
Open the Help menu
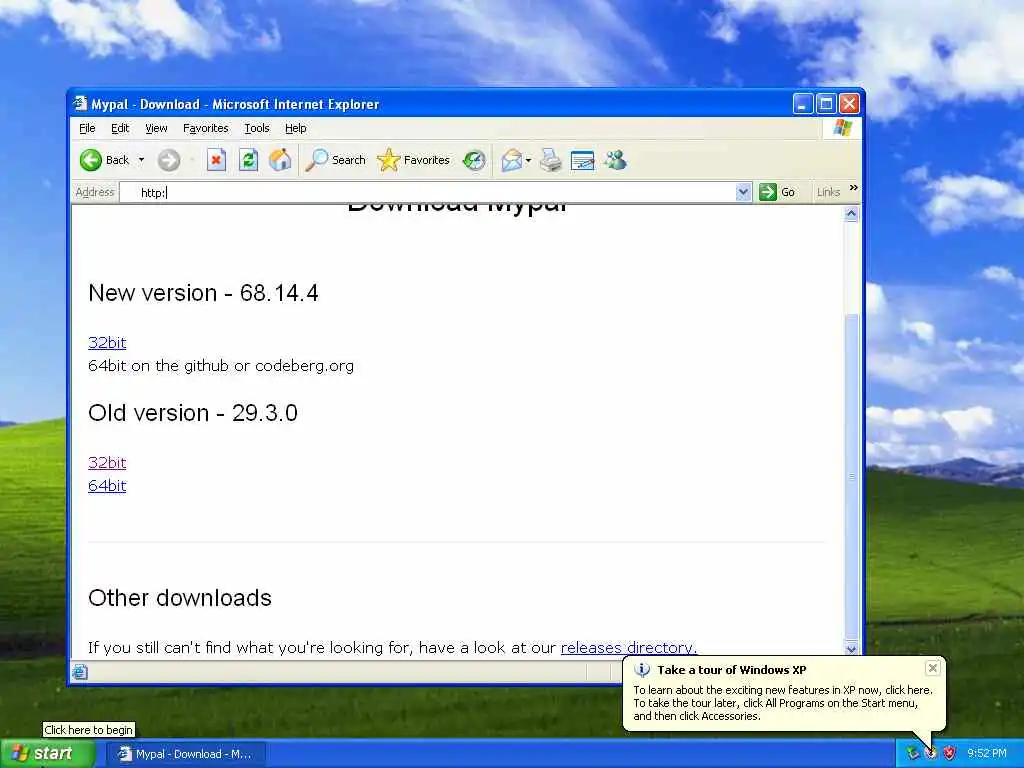[295, 128]
